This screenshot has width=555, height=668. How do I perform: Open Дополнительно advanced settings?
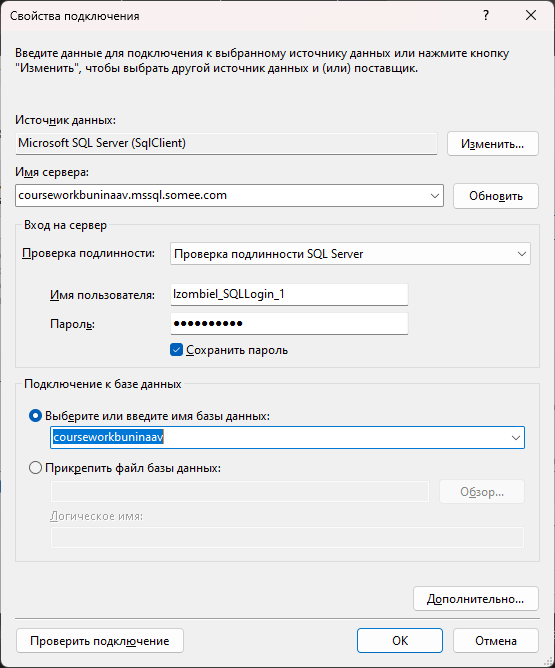476,599
